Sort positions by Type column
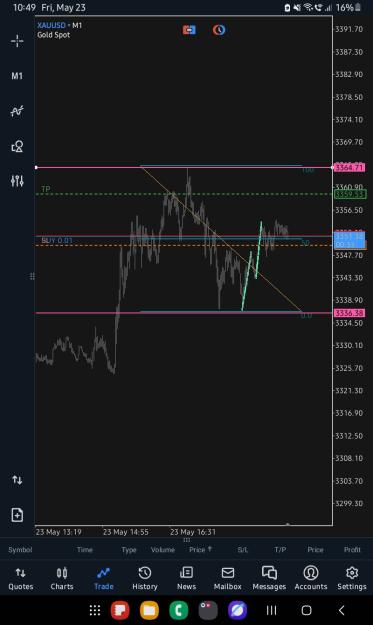 [129, 550]
